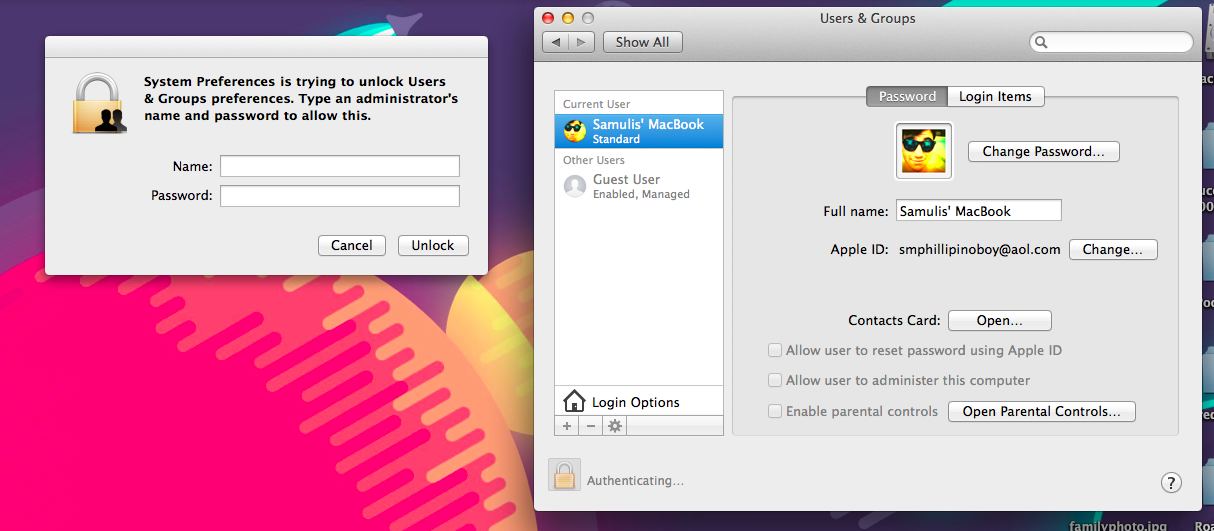Image resolution: width=1214 pixels, height=531 pixels.
Task: Click the Current User header text
Action: click(x=597, y=104)
